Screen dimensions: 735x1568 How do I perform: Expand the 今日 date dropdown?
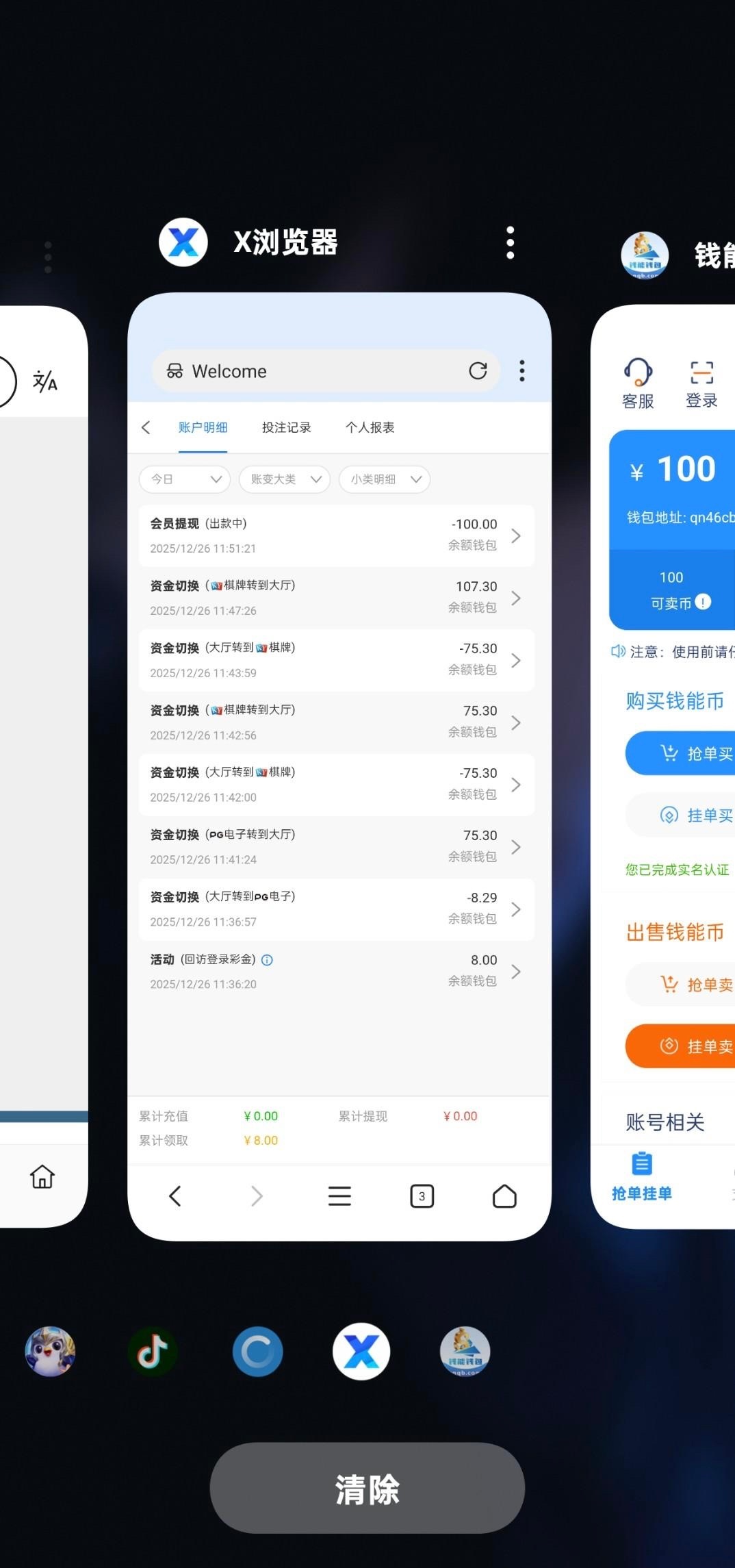[185, 479]
